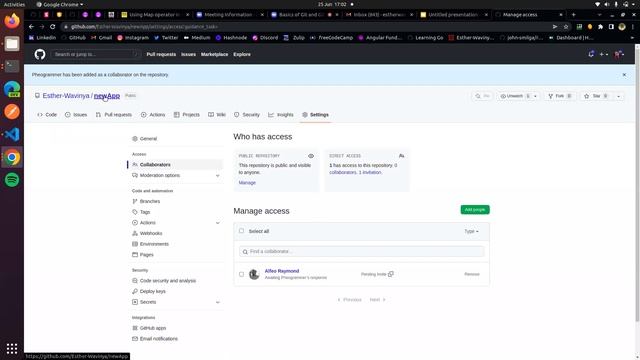Launch Firefox from the dock
The height and width of the screenshot is (360, 640).
[x=12, y=20]
